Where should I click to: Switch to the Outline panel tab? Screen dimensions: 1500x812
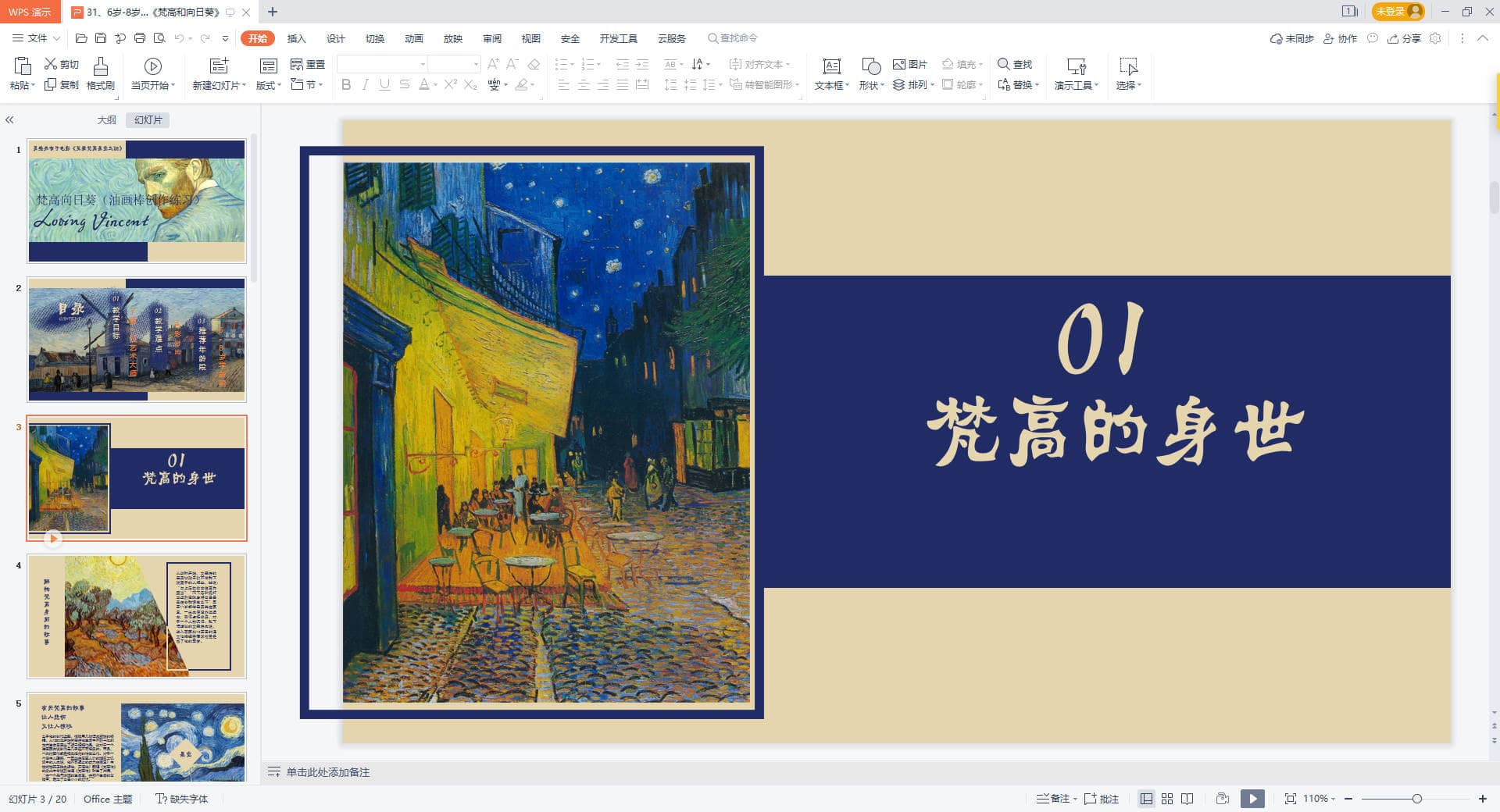pyautogui.click(x=106, y=119)
